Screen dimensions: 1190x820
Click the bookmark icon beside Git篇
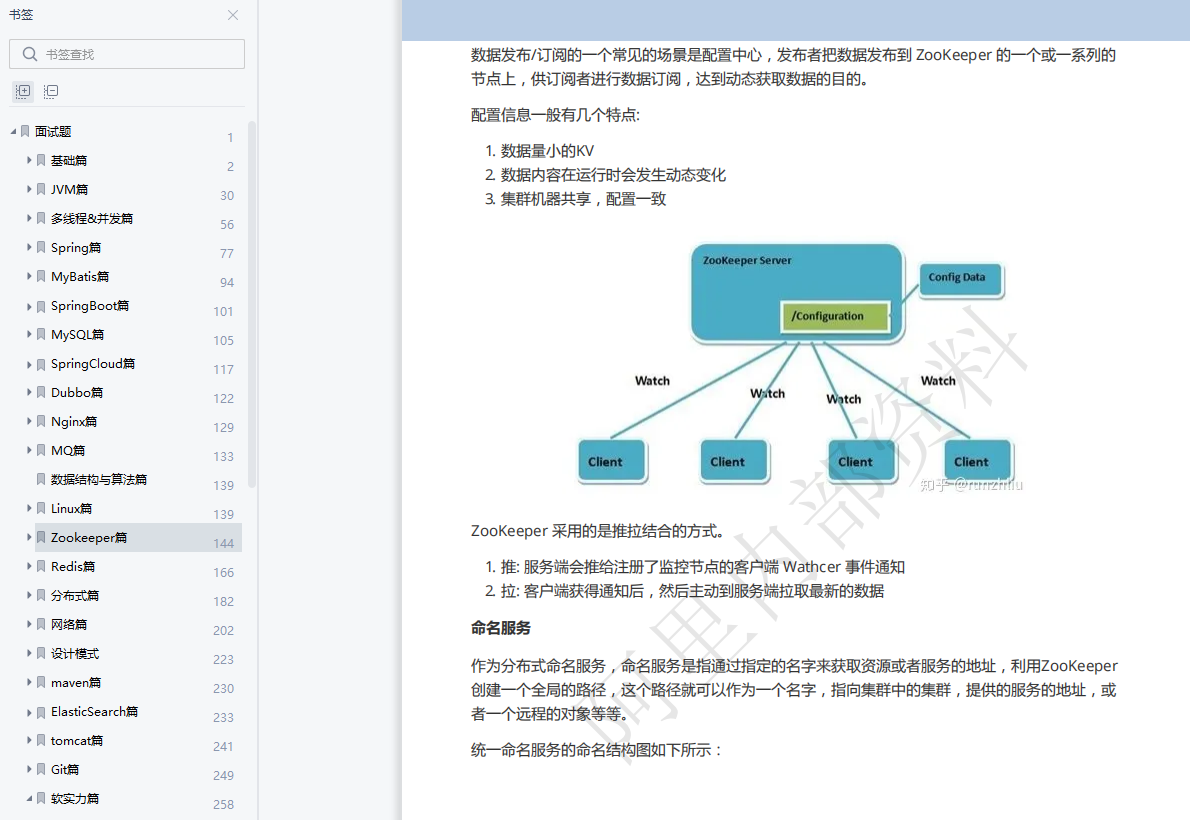41,769
